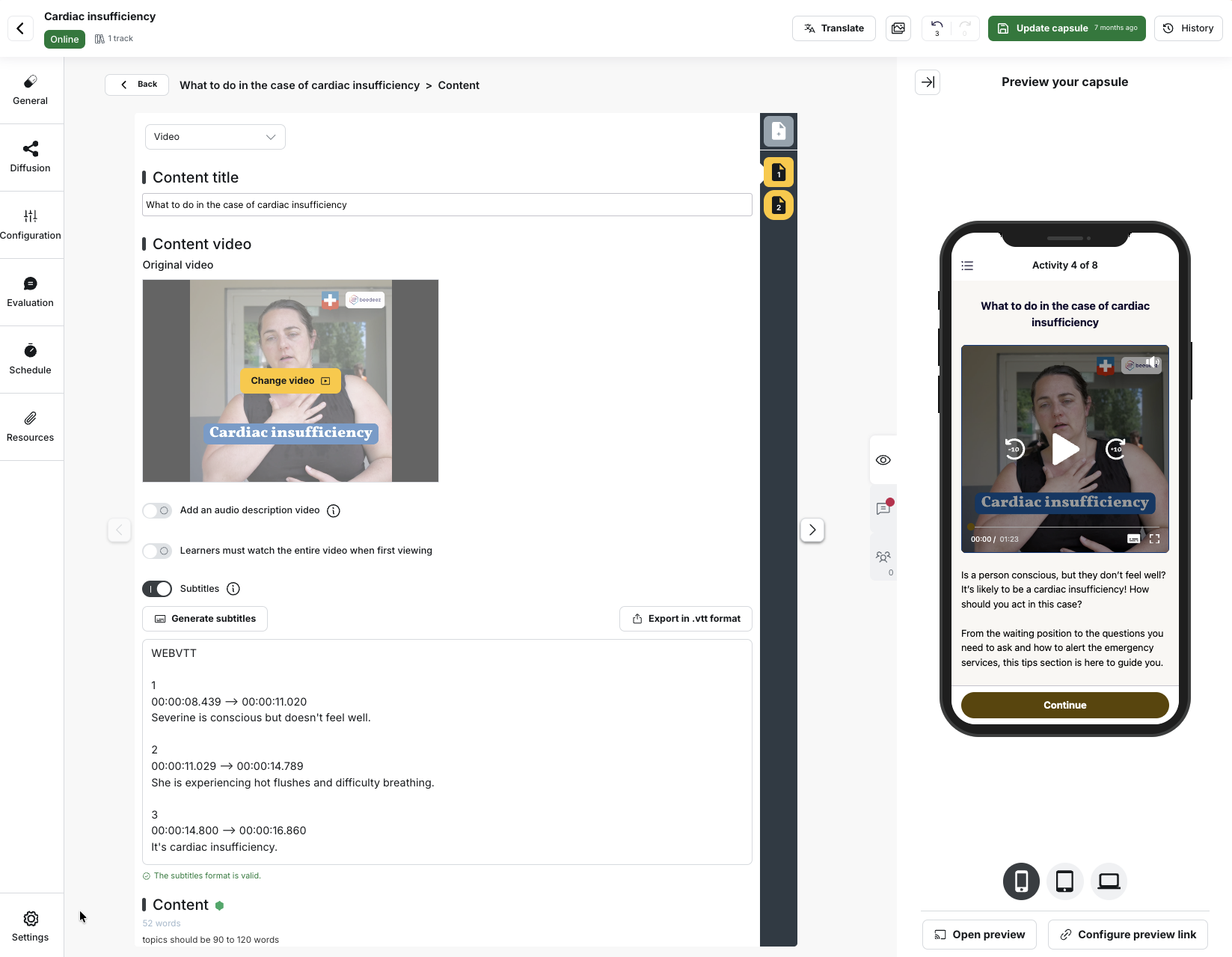1232x957 pixels.
Task: Go back using the top-left arrow icon
Action: (20, 28)
